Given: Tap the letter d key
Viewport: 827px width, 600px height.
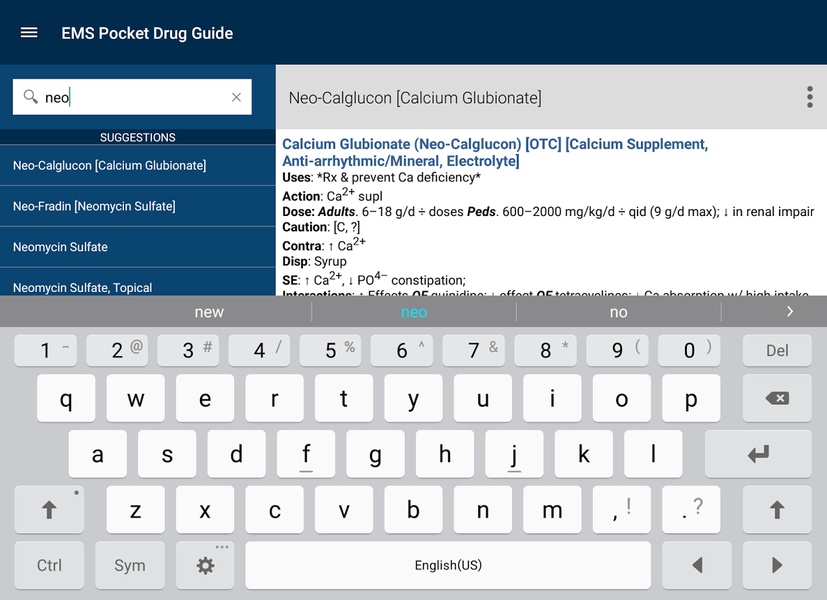Looking at the screenshot, I should click(x=237, y=454).
